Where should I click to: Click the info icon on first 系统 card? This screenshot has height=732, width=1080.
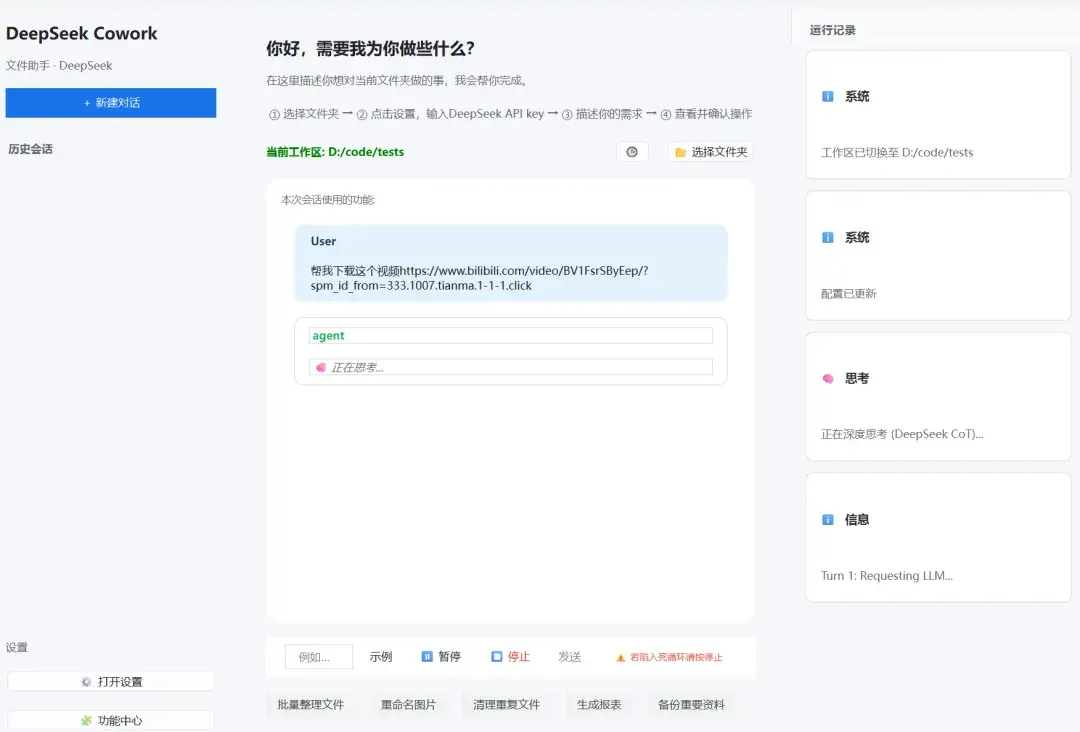click(828, 96)
